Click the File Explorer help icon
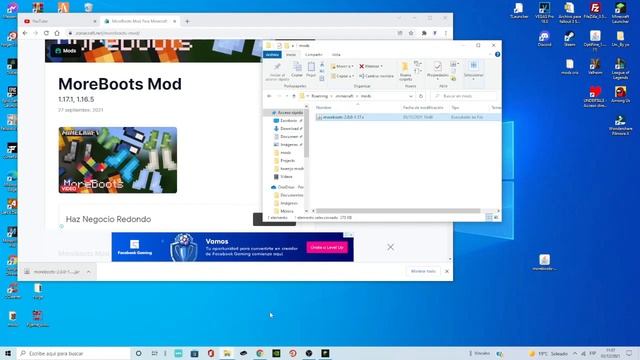 pyautogui.click(x=497, y=54)
